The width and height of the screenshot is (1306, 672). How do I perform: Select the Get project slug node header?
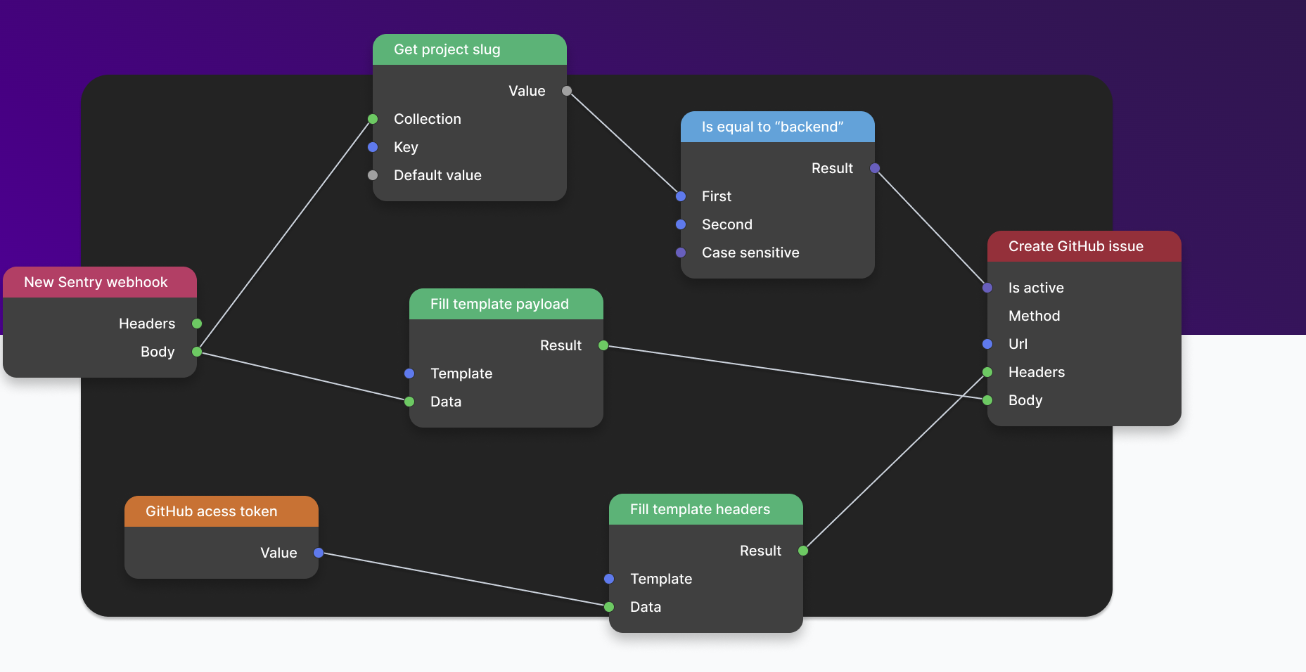coord(469,50)
